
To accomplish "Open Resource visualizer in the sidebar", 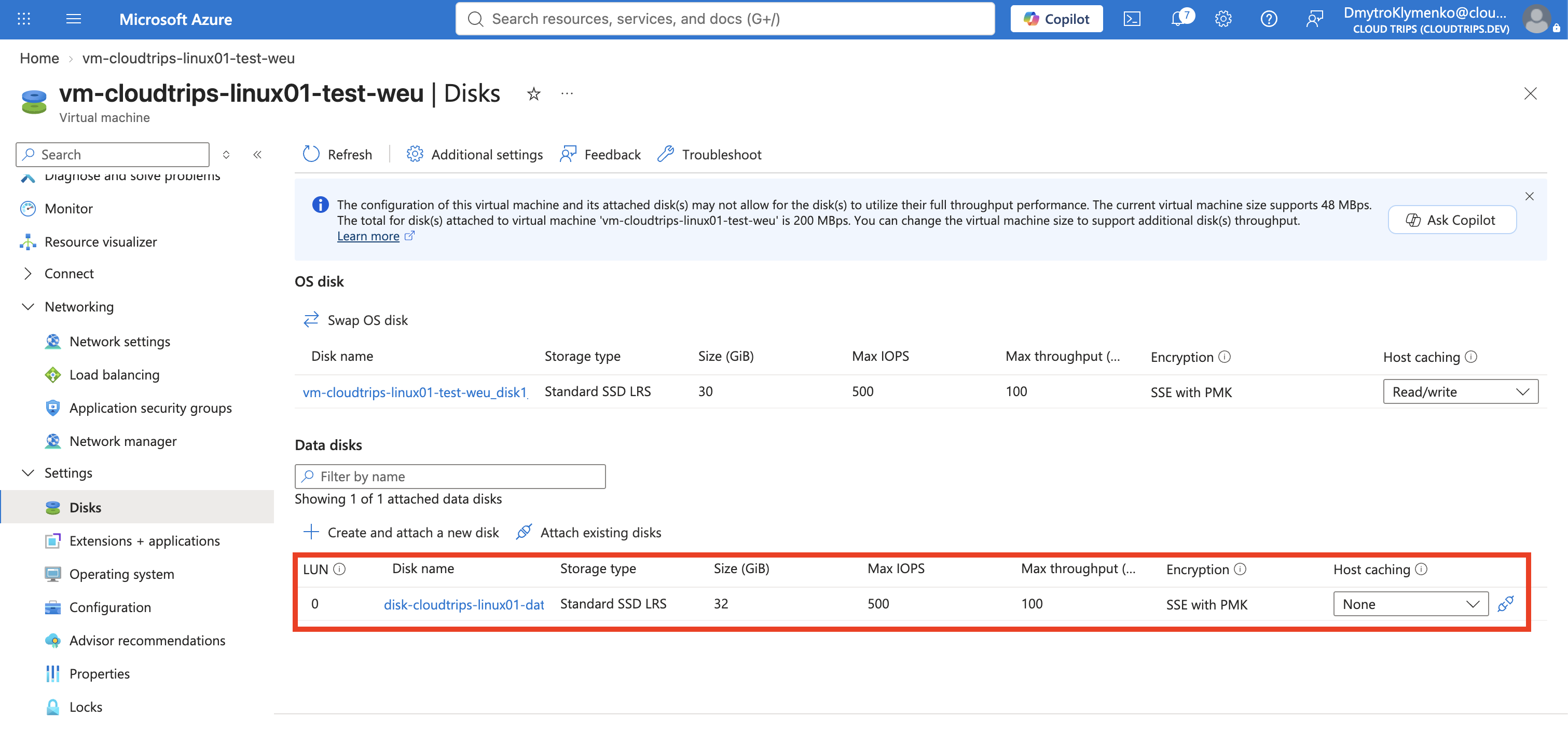I will [101, 242].
